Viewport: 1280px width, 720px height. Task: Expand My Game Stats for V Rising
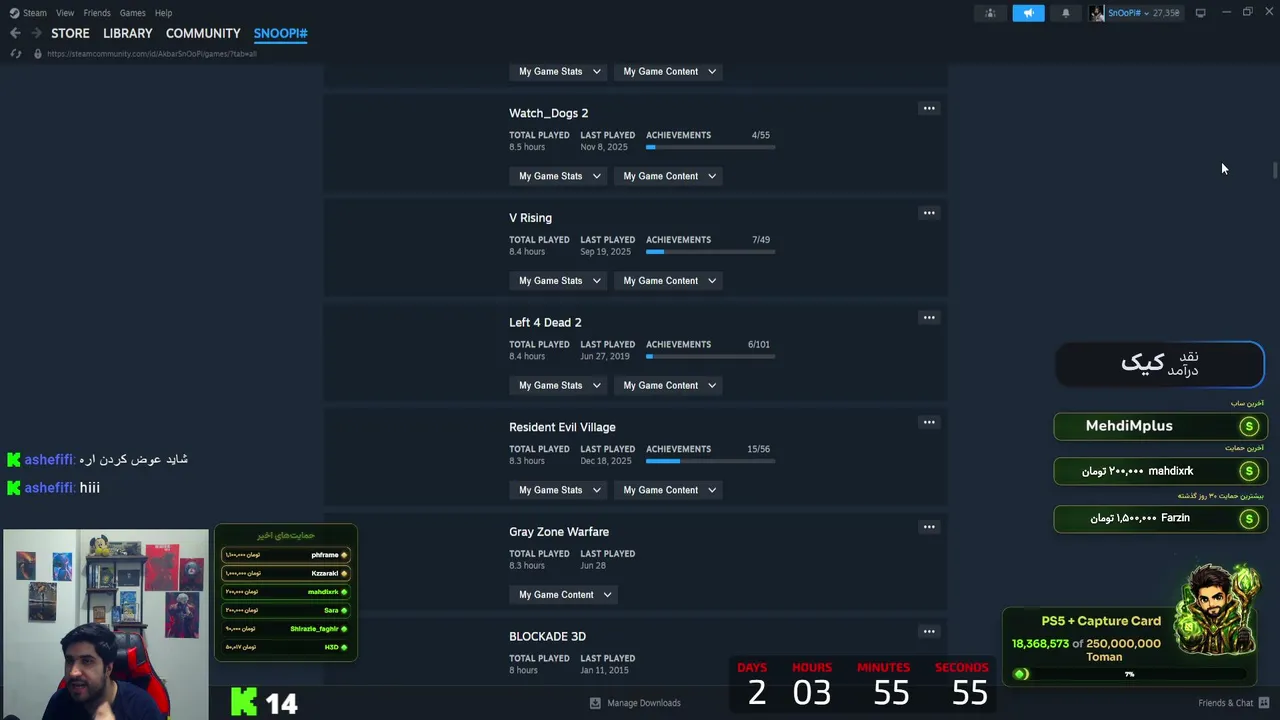tap(560, 281)
